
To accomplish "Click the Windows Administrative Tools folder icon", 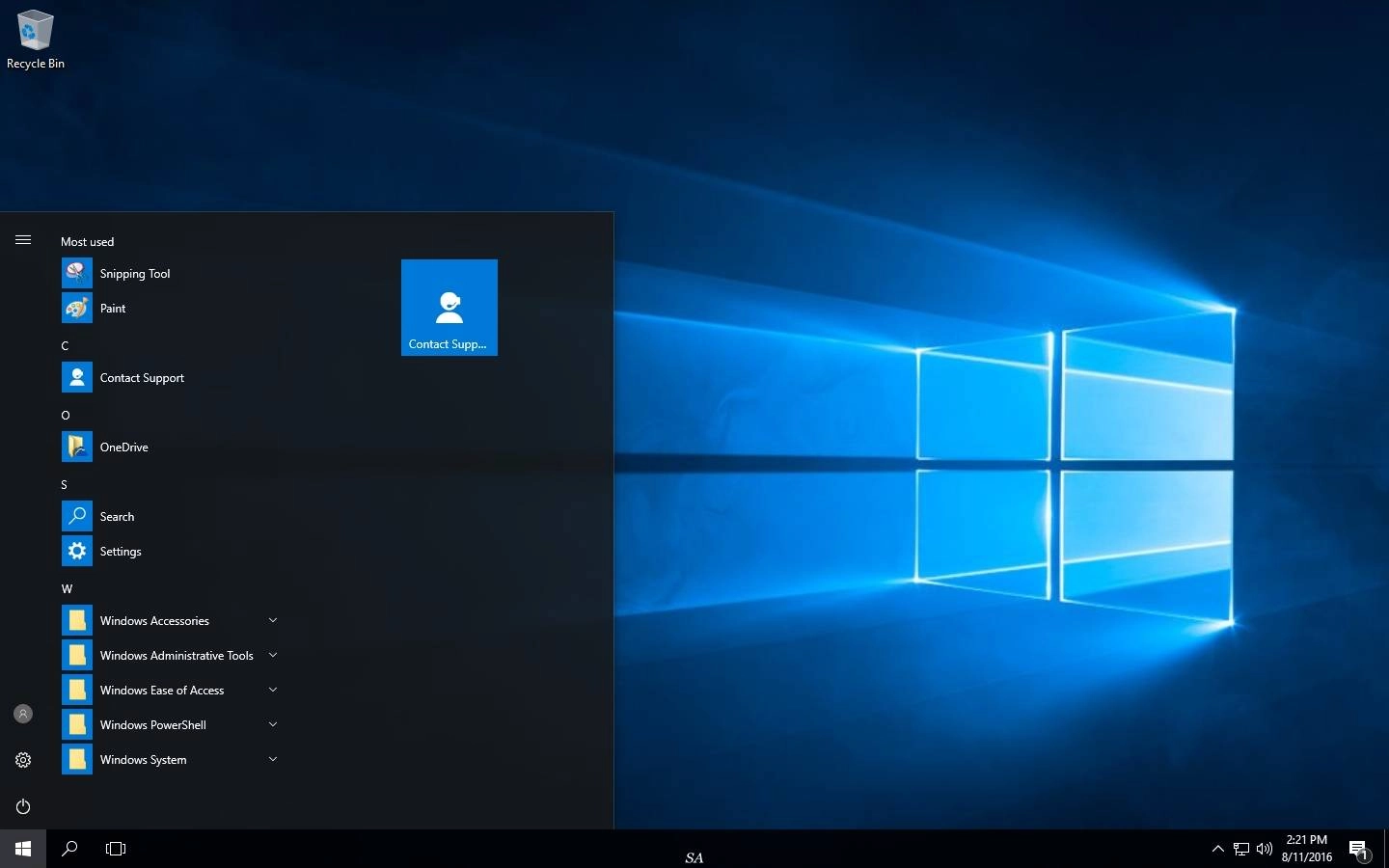I will pos(77,656).
